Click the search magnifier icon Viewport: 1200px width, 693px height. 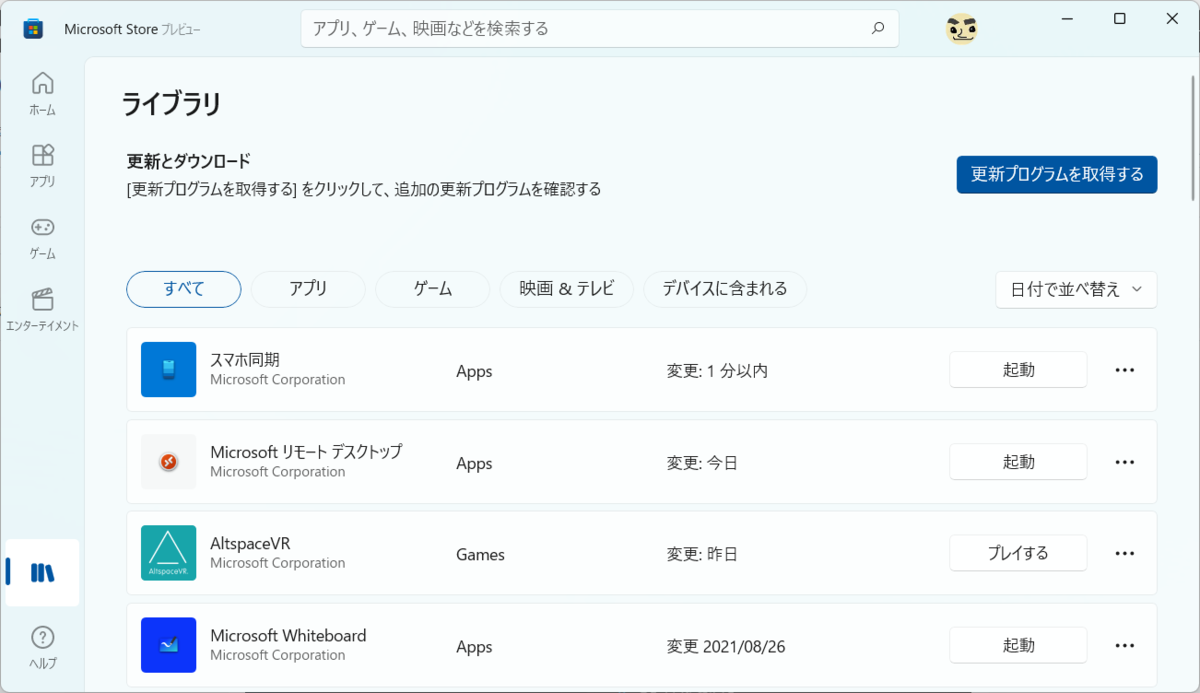[878, 28]
